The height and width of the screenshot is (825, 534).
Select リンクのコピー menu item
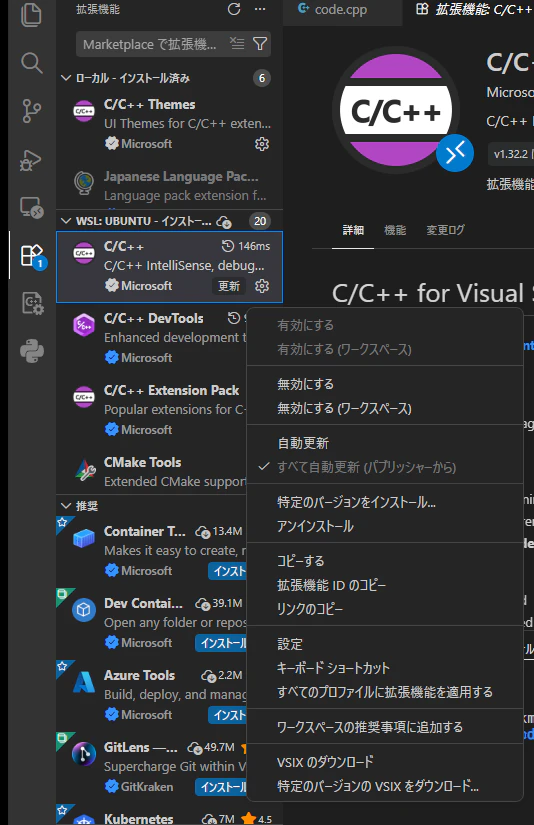[x=385, y=609]
